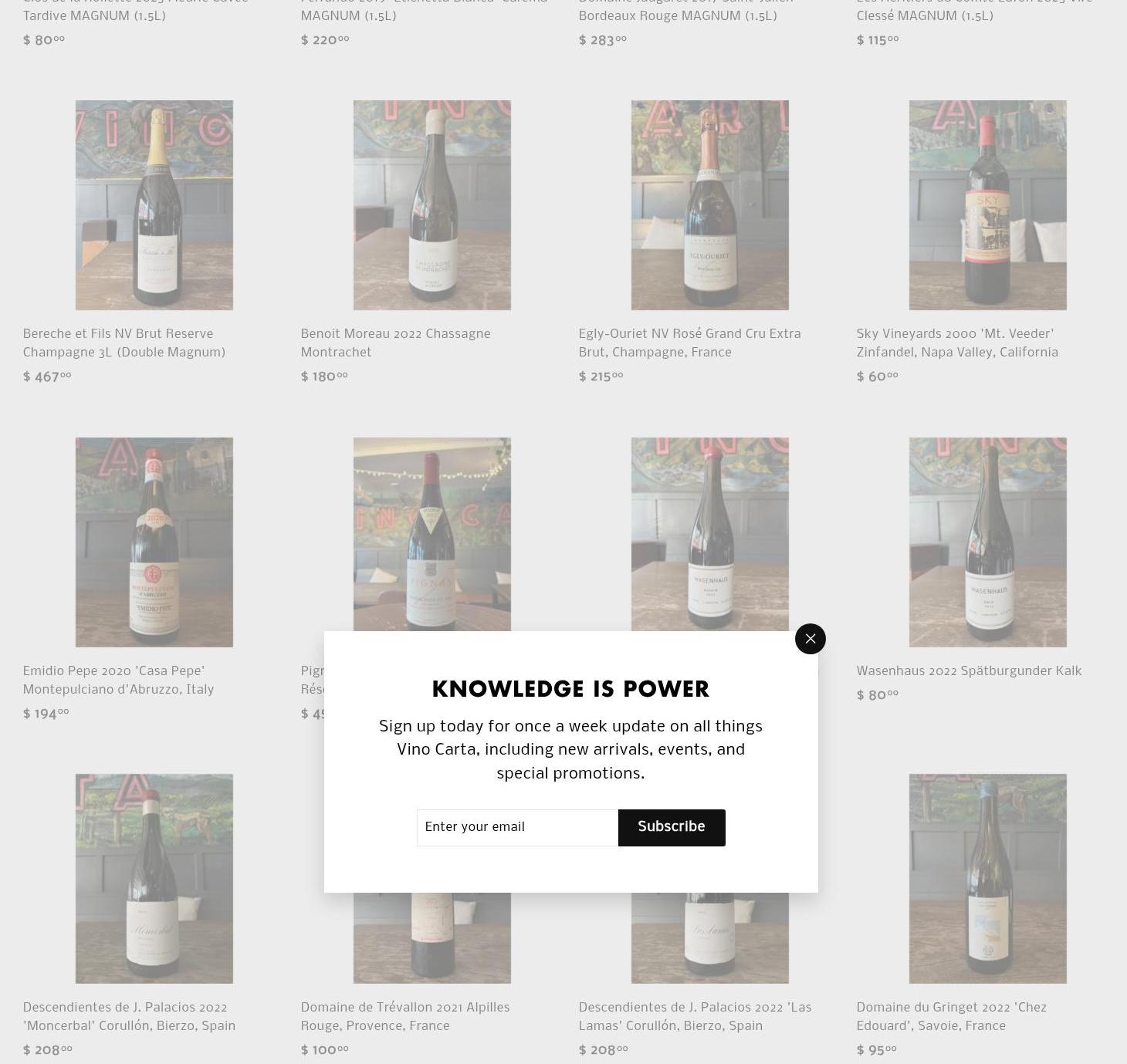Open Domaine de Trévallon 2021 Alpilles link
This screenshot has height=1064, width=1127.
point(405,1017)
